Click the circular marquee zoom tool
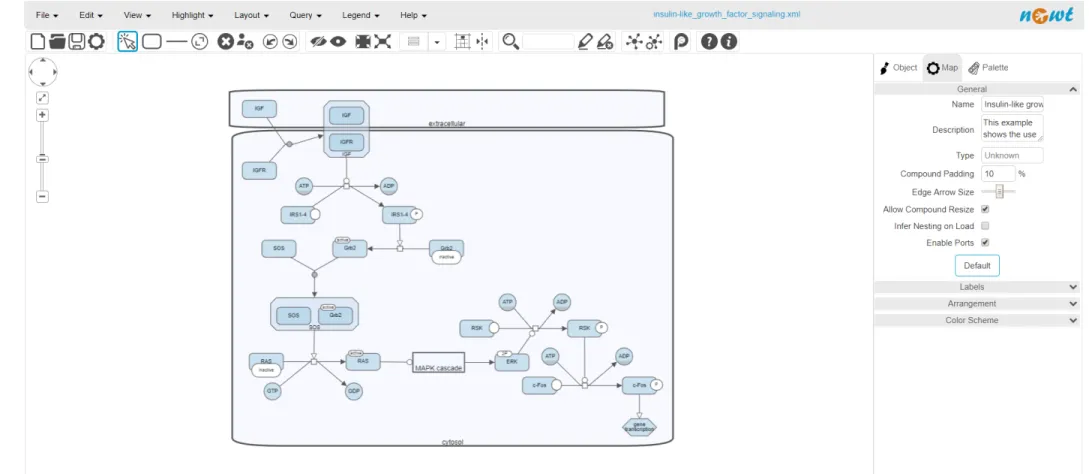The height and width of the screenshot is (474, 1089). (x=200, y=42)
